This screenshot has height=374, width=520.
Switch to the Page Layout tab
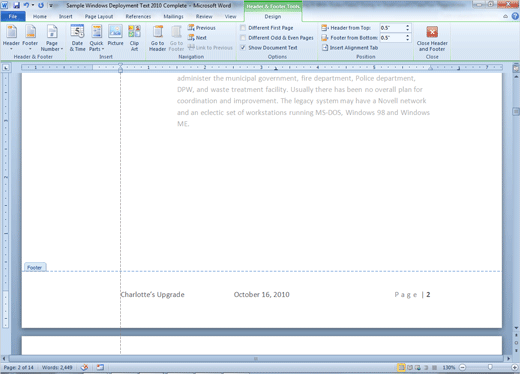(x=99, y=16)
